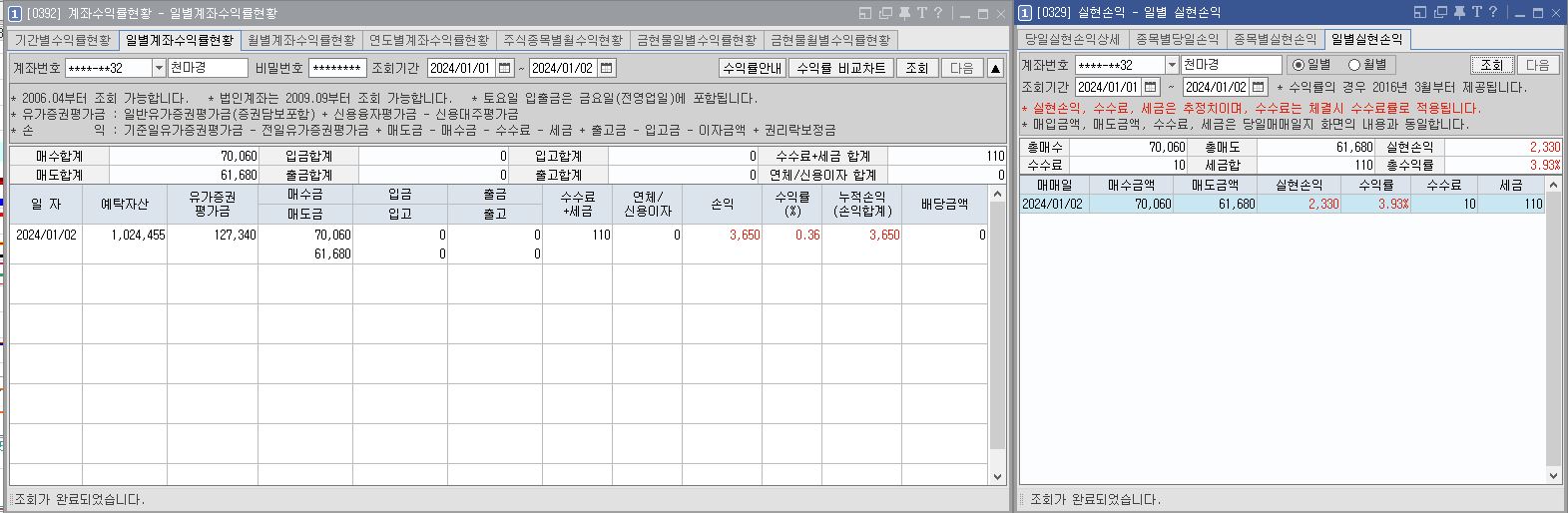Click 다음 button in 0329 window
The width and height of the screenshot is (1568, 513).
tap(1538, 65)
